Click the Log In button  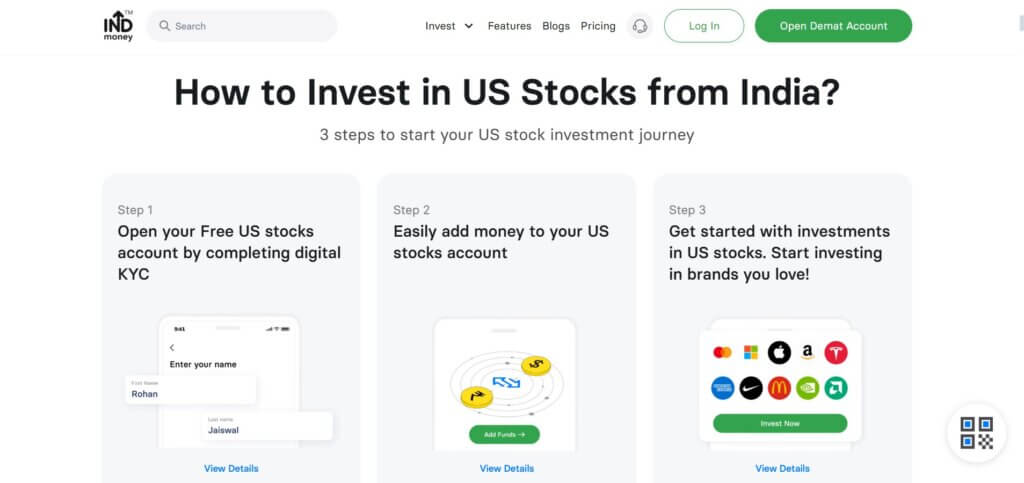pyautogui.click(x=704, y=26)
